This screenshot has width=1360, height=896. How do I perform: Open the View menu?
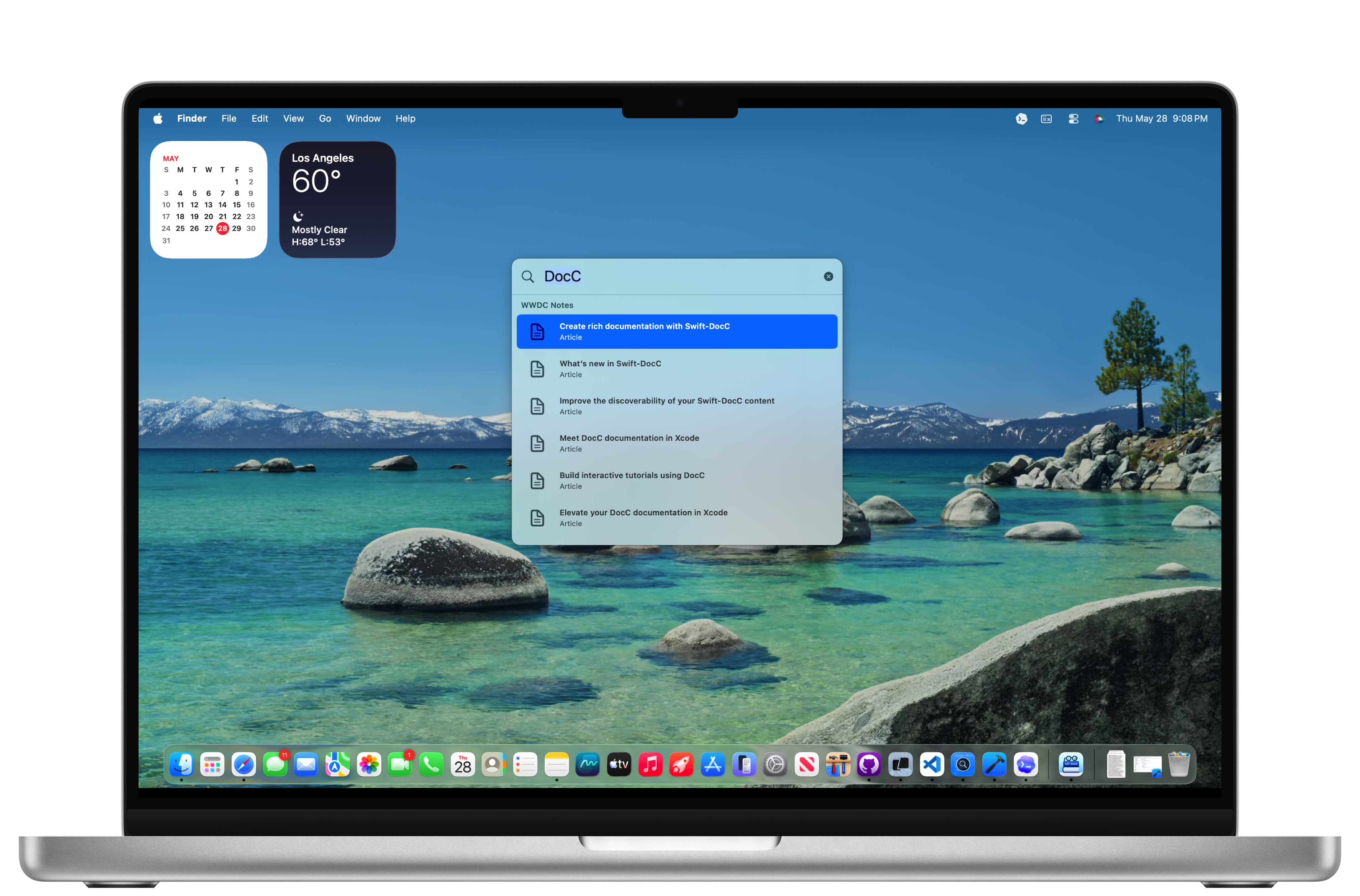click(293, 118)
